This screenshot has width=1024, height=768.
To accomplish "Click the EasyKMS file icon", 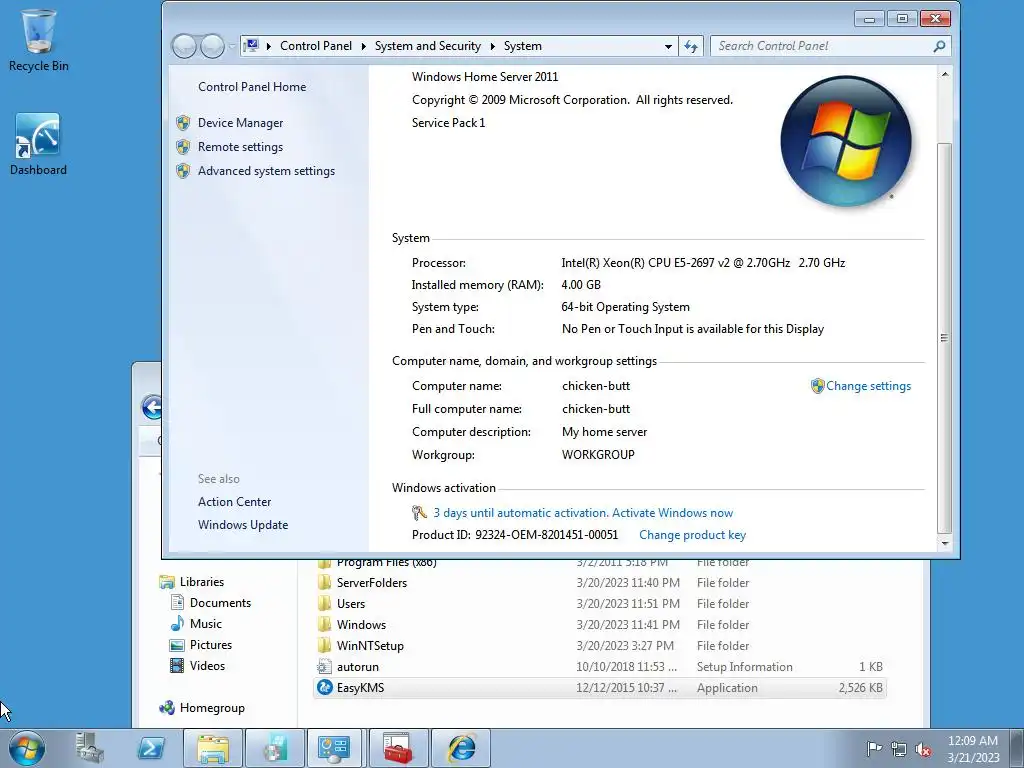I will pyautogui.click(x=324, y=687).
